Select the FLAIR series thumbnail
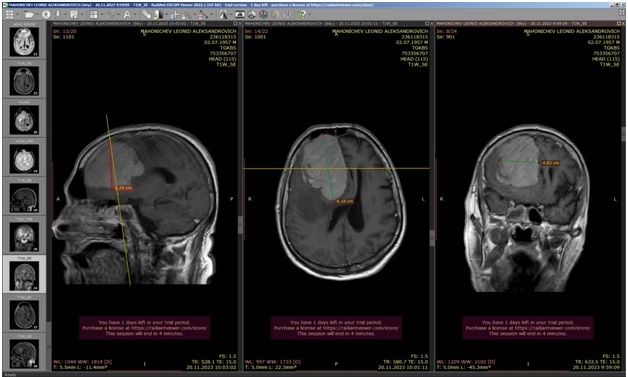This screenshot has width=628, height=377. [24, 120]
